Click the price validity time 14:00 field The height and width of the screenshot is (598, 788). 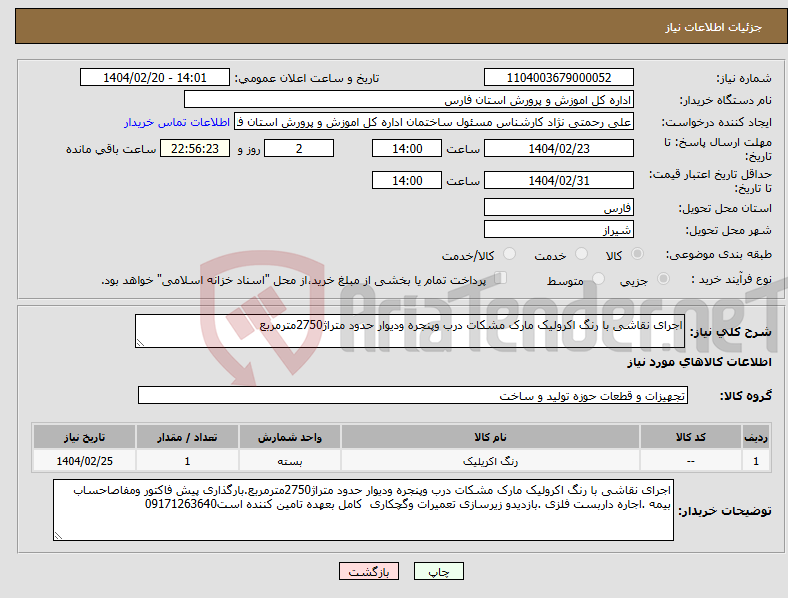coord(407,180)
